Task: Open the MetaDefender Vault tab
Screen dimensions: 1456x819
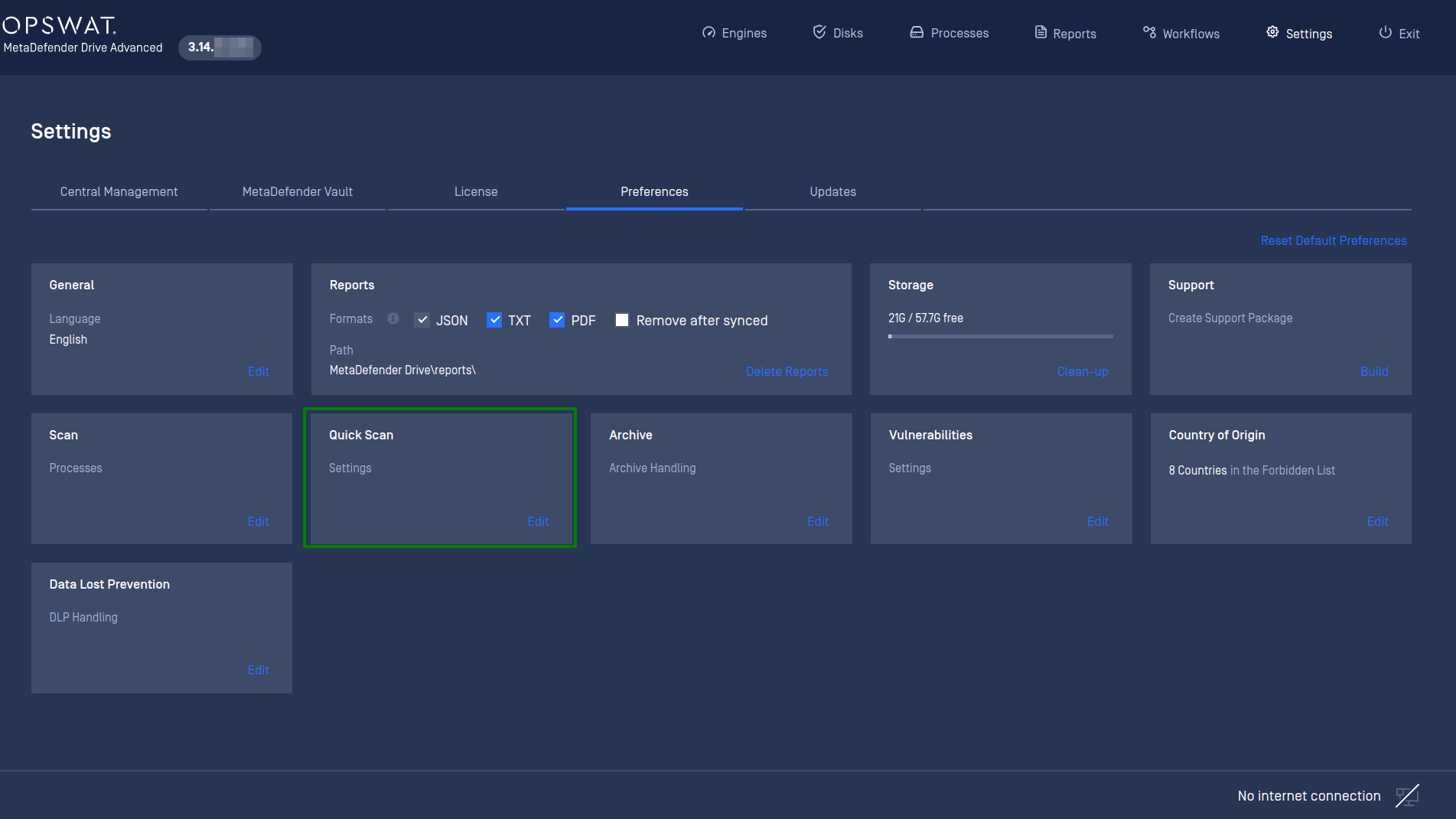Action: pos(298,191)
